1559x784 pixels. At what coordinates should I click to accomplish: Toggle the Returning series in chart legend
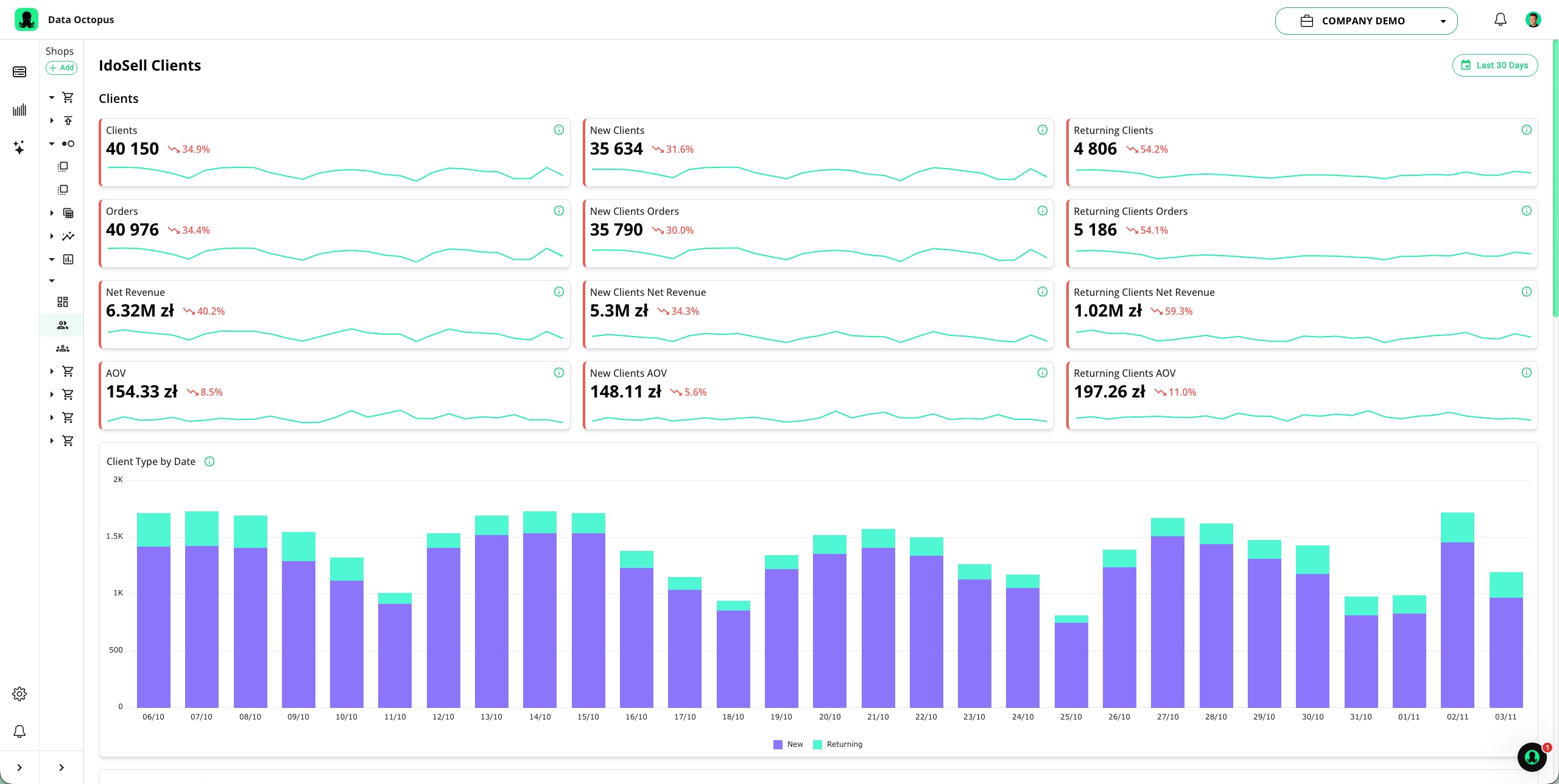click(837, 744)
